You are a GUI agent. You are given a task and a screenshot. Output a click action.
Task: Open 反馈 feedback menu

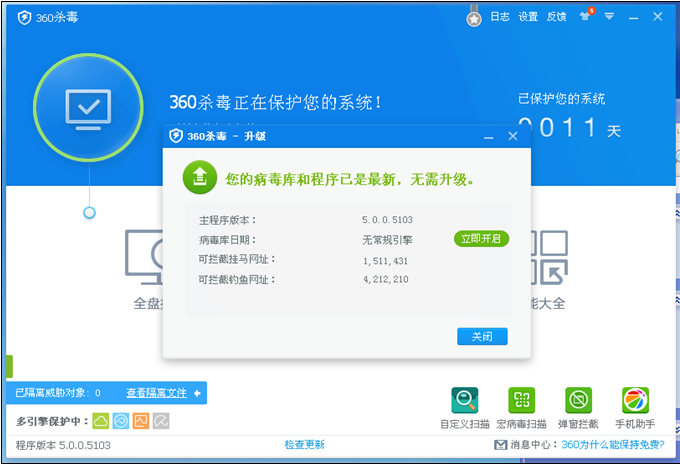(x=556, y=17)
